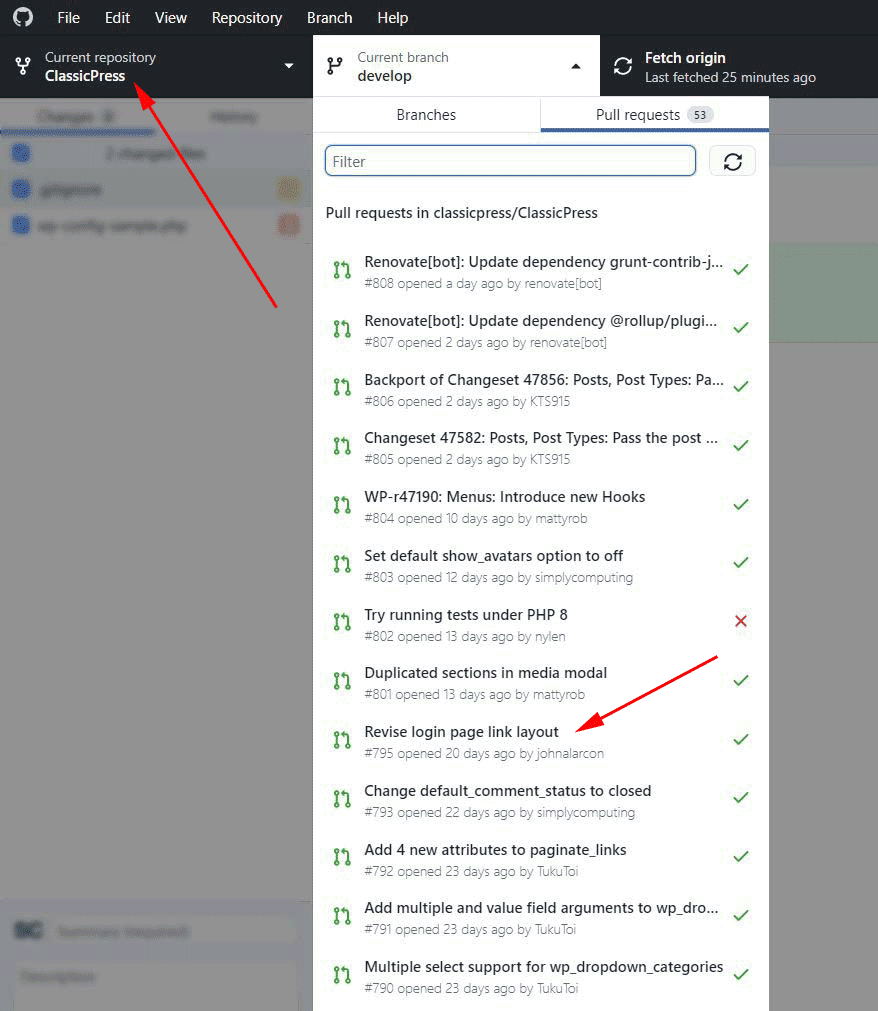Click Fetch origin button
878x1011 pixels.
pyautogui.click(x=739, y=66)
